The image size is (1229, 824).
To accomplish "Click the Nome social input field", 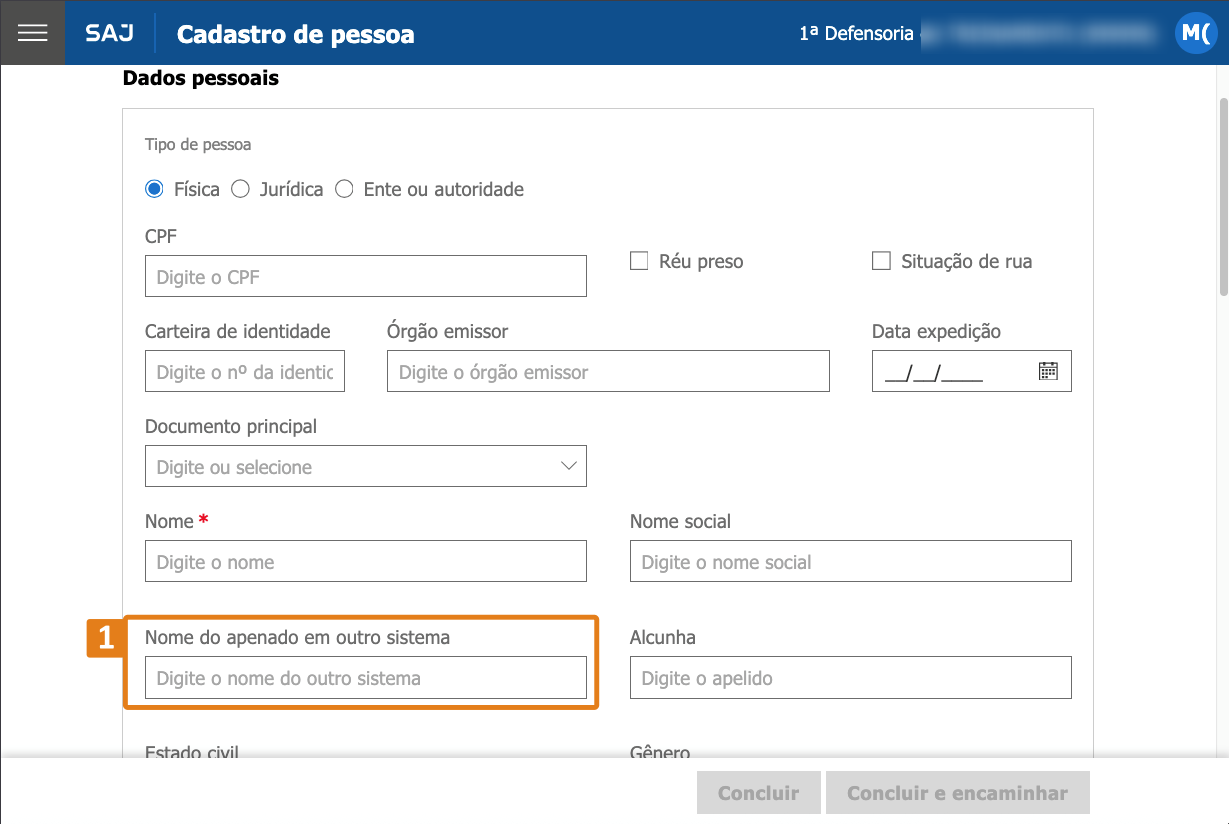I will pyautogui.click(x=851, y=561).
